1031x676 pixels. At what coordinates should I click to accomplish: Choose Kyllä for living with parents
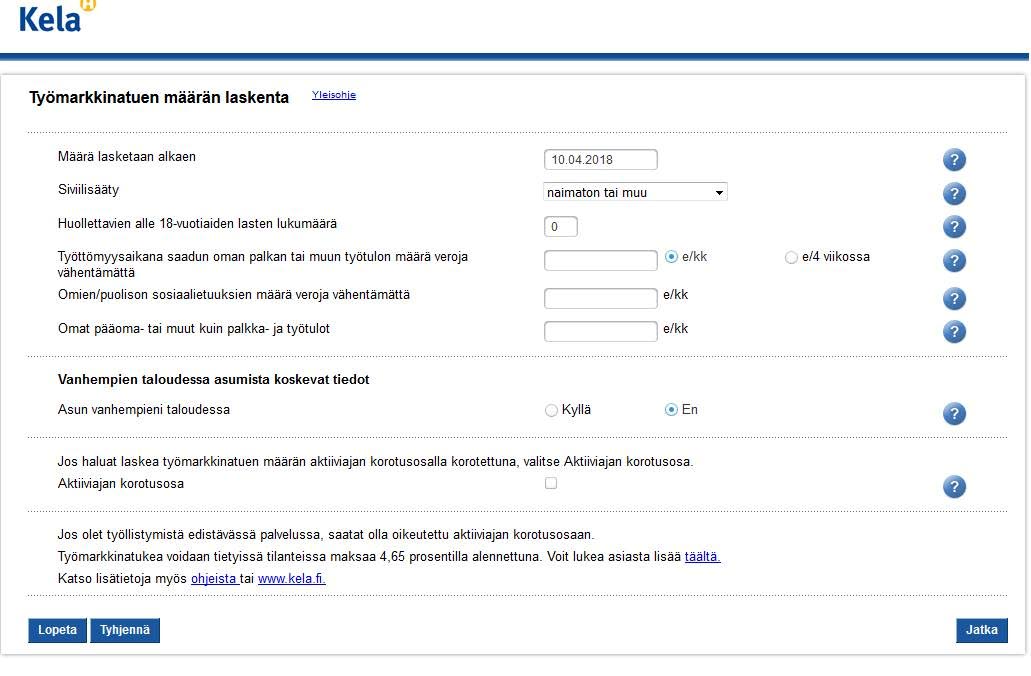tap(551, 410)
